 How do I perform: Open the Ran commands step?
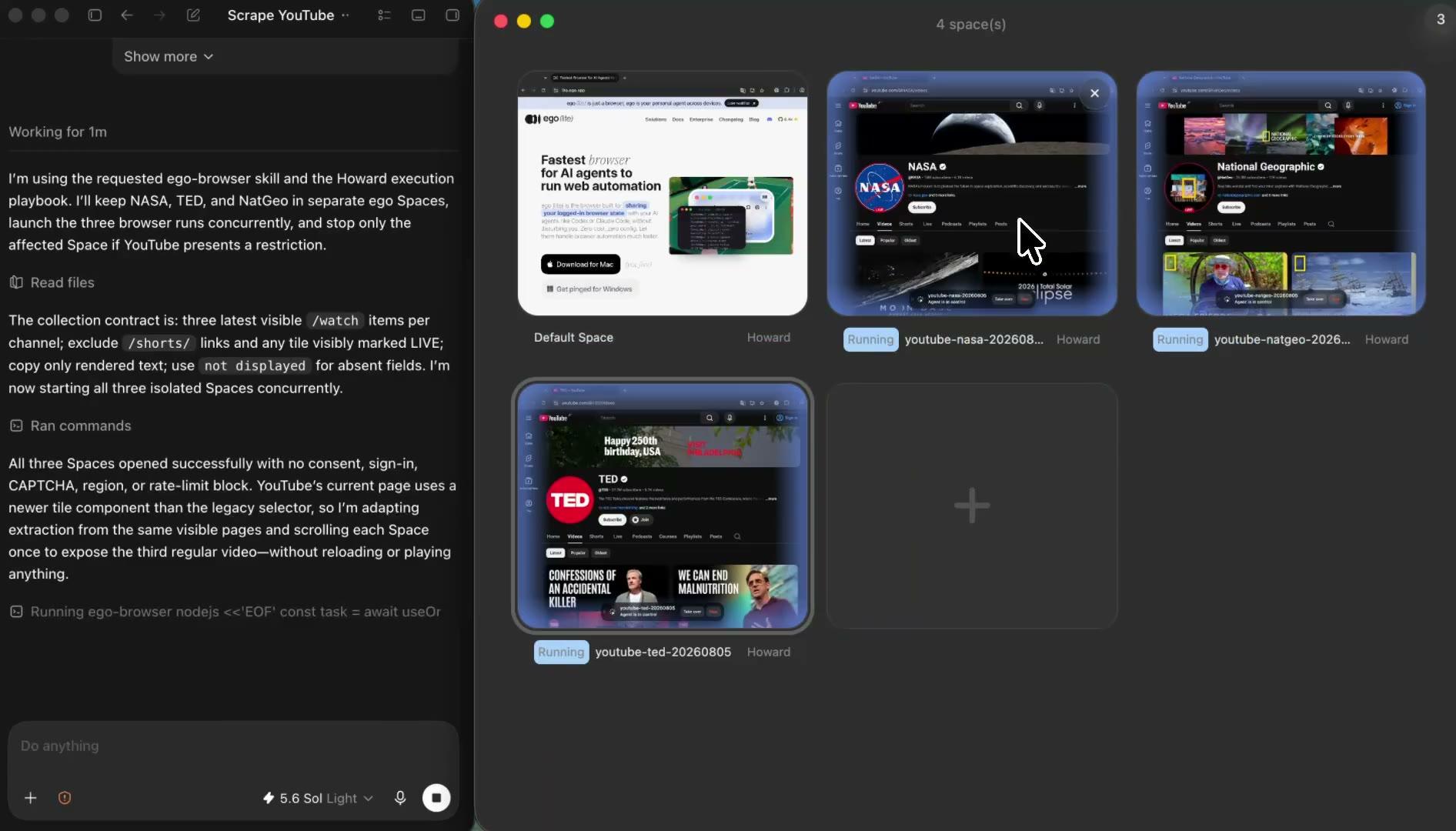pyautogui.click(x=70, y=426)
